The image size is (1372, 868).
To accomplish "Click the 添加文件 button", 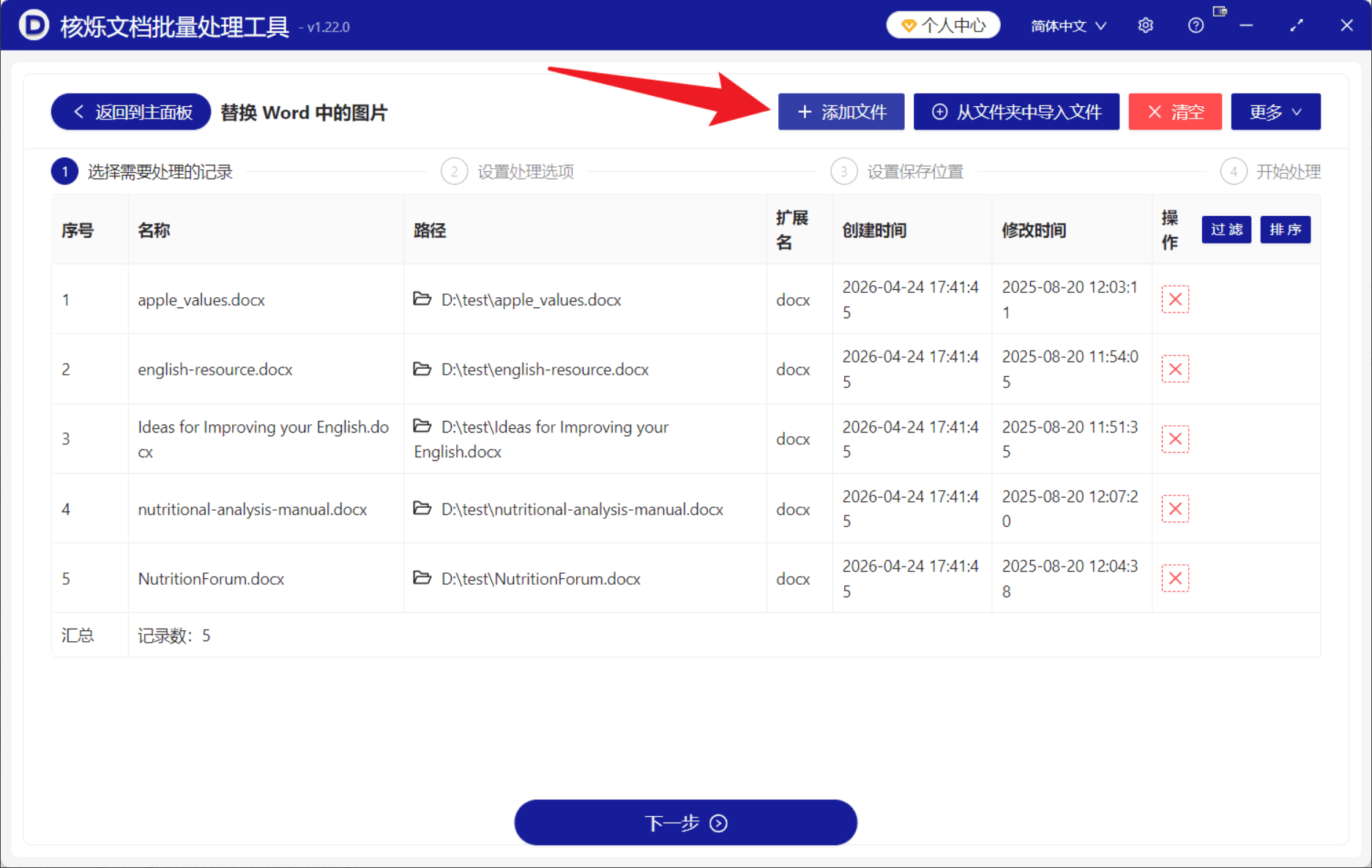I will (x=840, y=111).
